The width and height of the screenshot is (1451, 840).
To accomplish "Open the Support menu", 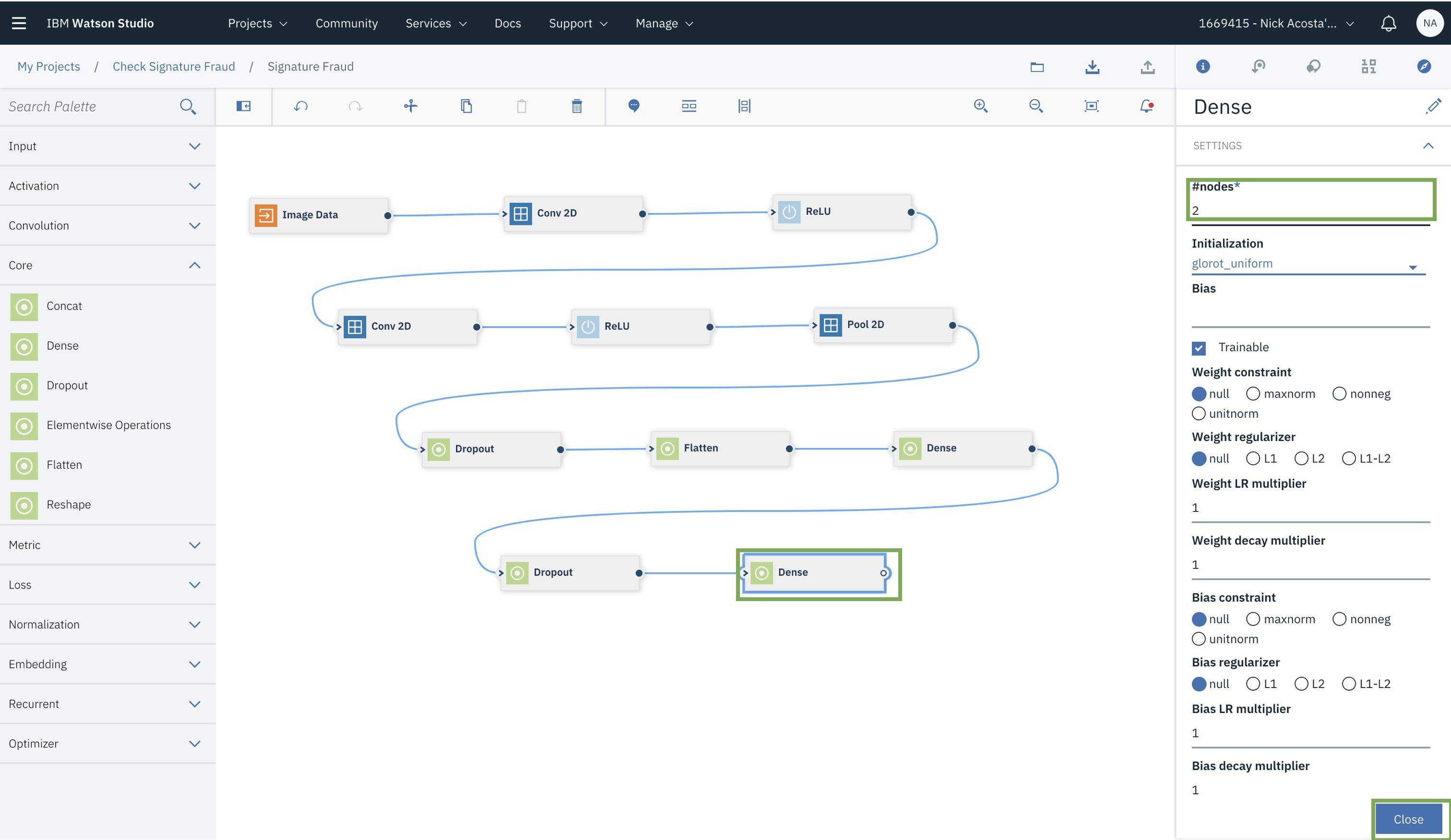I will point(578,23).
